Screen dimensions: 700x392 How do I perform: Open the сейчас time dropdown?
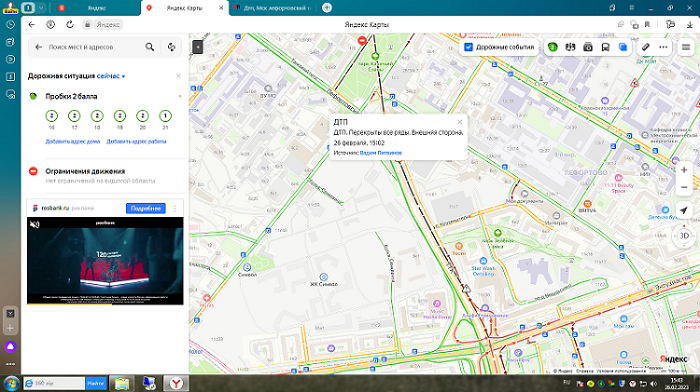tap(111, 76)
